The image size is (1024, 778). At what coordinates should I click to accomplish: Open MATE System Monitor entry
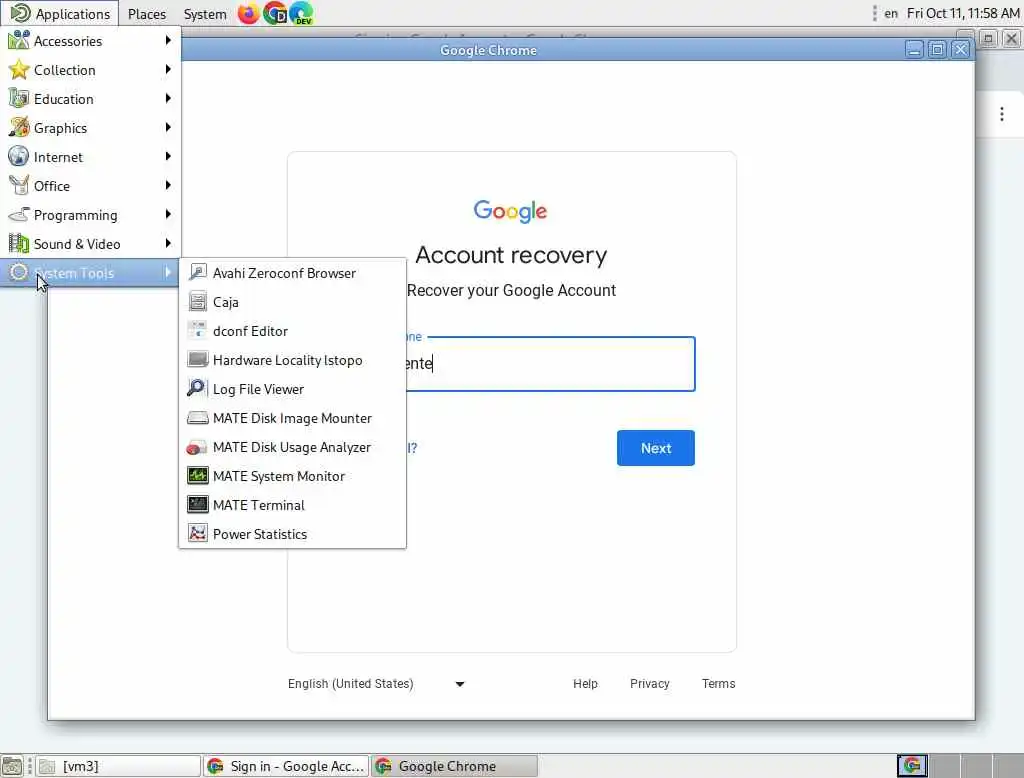click(293, 476)
